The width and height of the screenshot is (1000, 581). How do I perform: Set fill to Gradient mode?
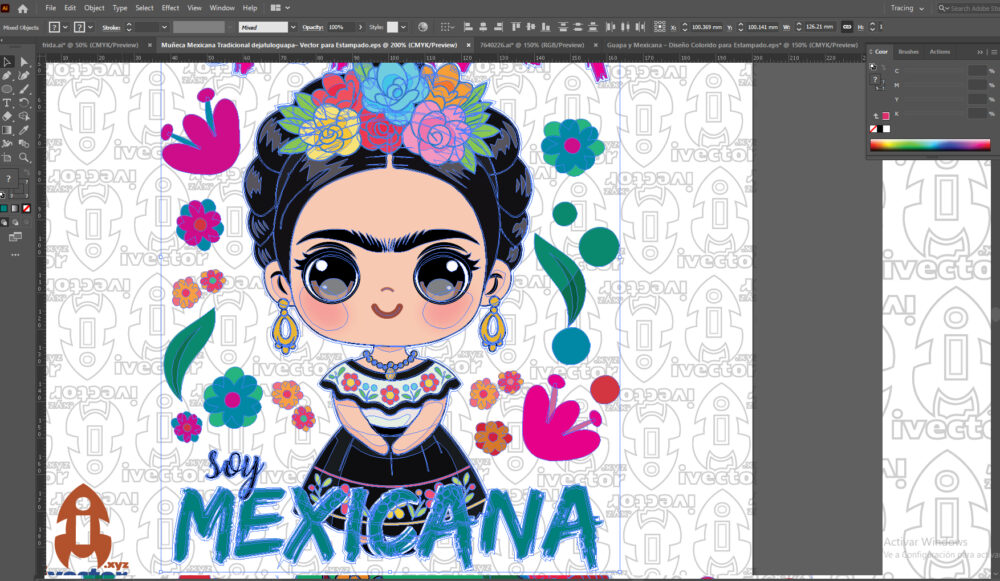(x=15, y=208)
